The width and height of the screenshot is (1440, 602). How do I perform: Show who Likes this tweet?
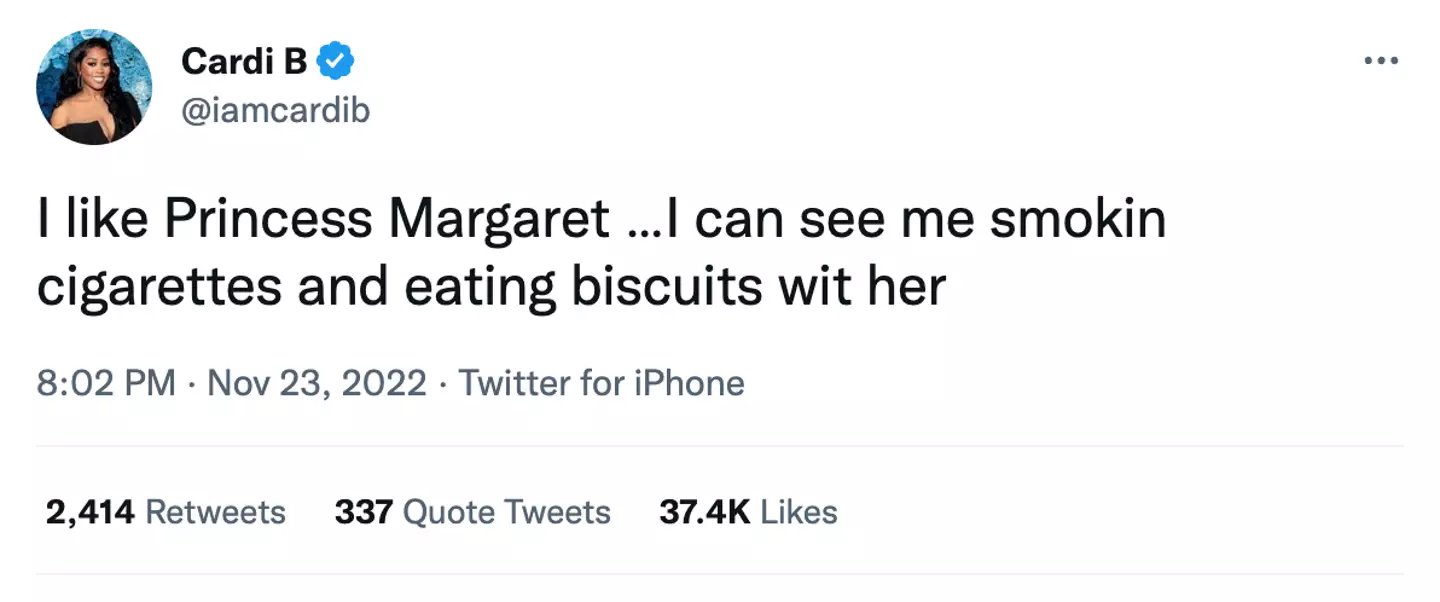(x=748, y=512)
